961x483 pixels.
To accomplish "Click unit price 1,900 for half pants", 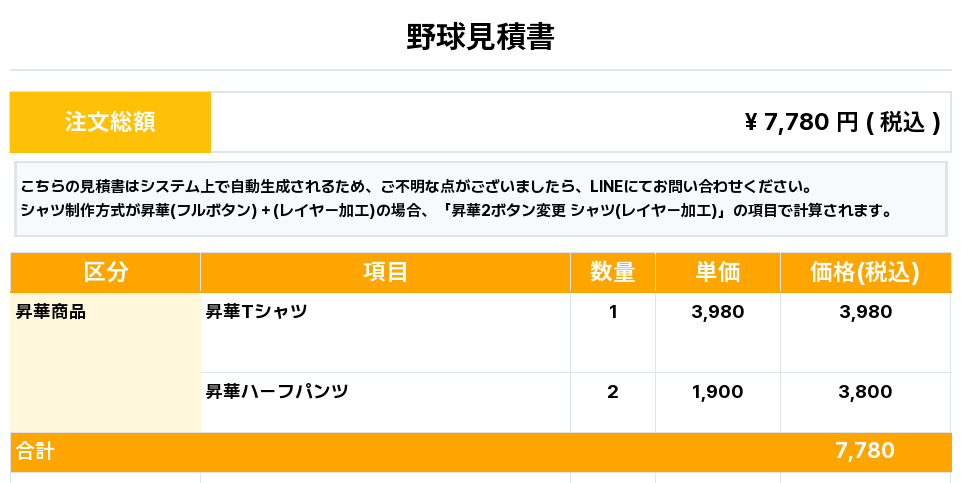I will coord(718,392).
